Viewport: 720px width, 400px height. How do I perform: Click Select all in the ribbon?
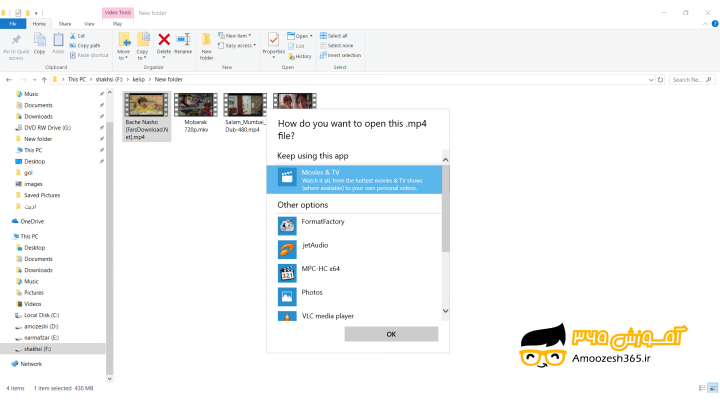click(x=333, y=36)
